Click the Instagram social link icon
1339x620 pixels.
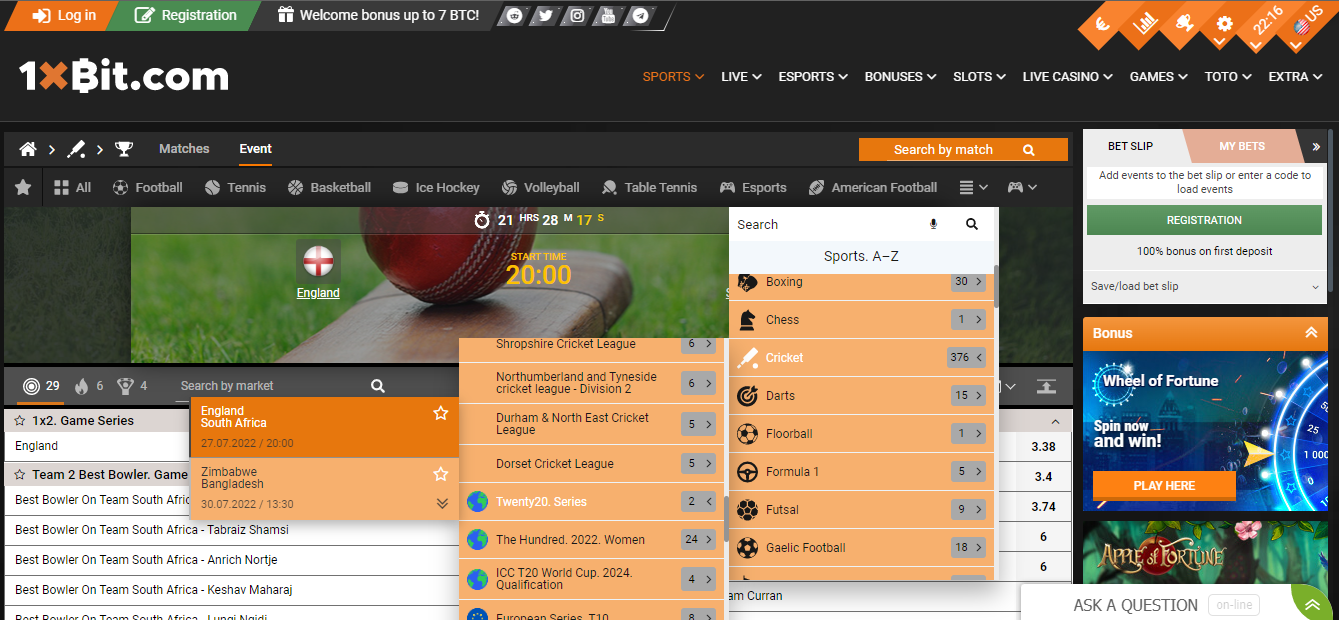coord(577,16)
